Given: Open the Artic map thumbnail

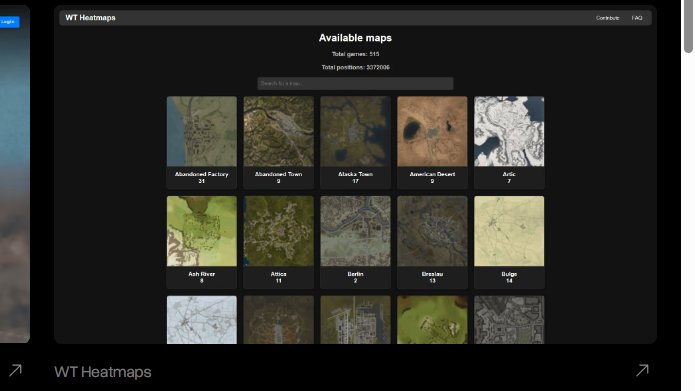Looking at the screenshot, I should [x=509, y=131].
